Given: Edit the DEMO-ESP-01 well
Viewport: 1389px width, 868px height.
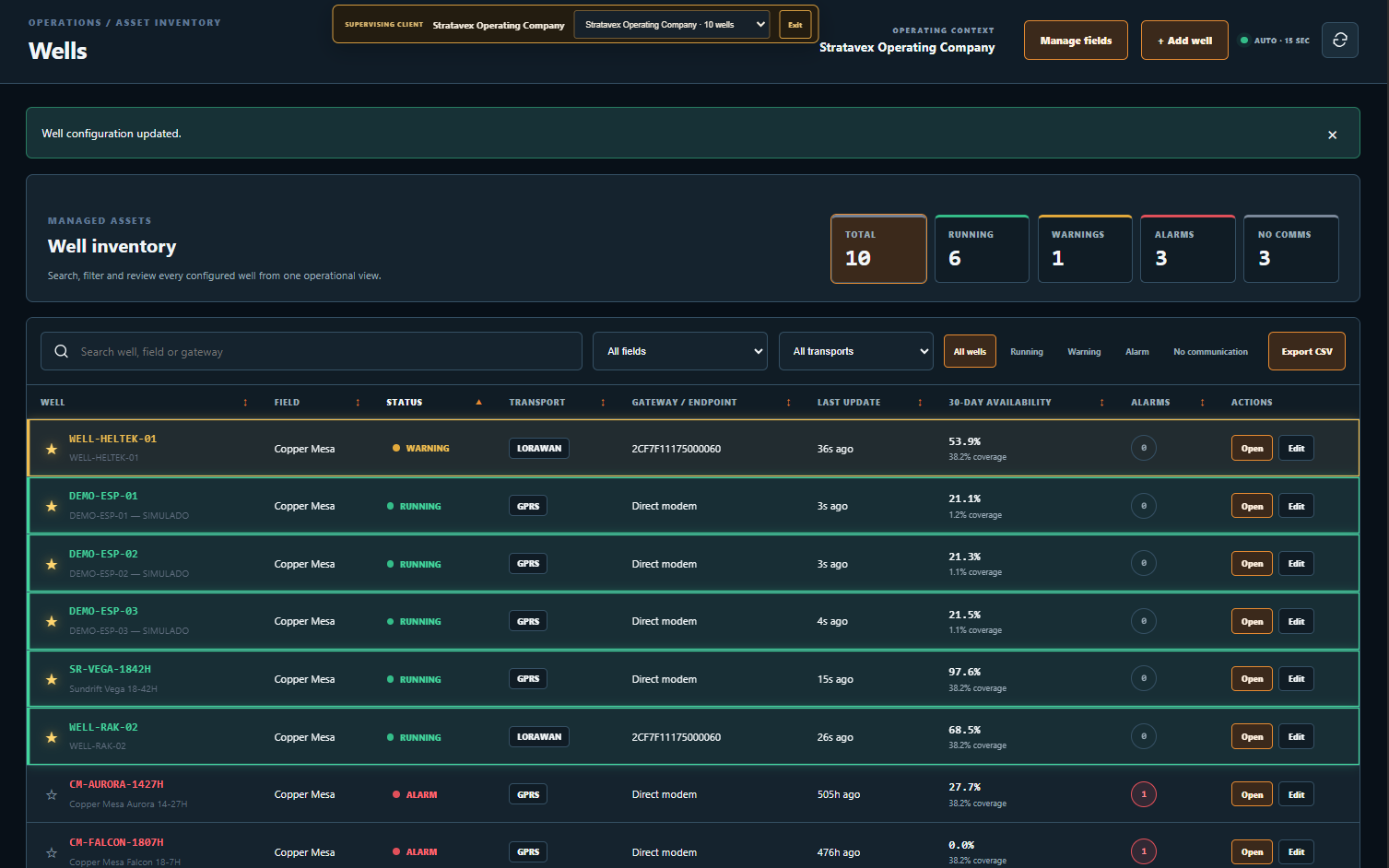Looking at the screenshot, I should pyautogui.click(x=1296, y=506).
